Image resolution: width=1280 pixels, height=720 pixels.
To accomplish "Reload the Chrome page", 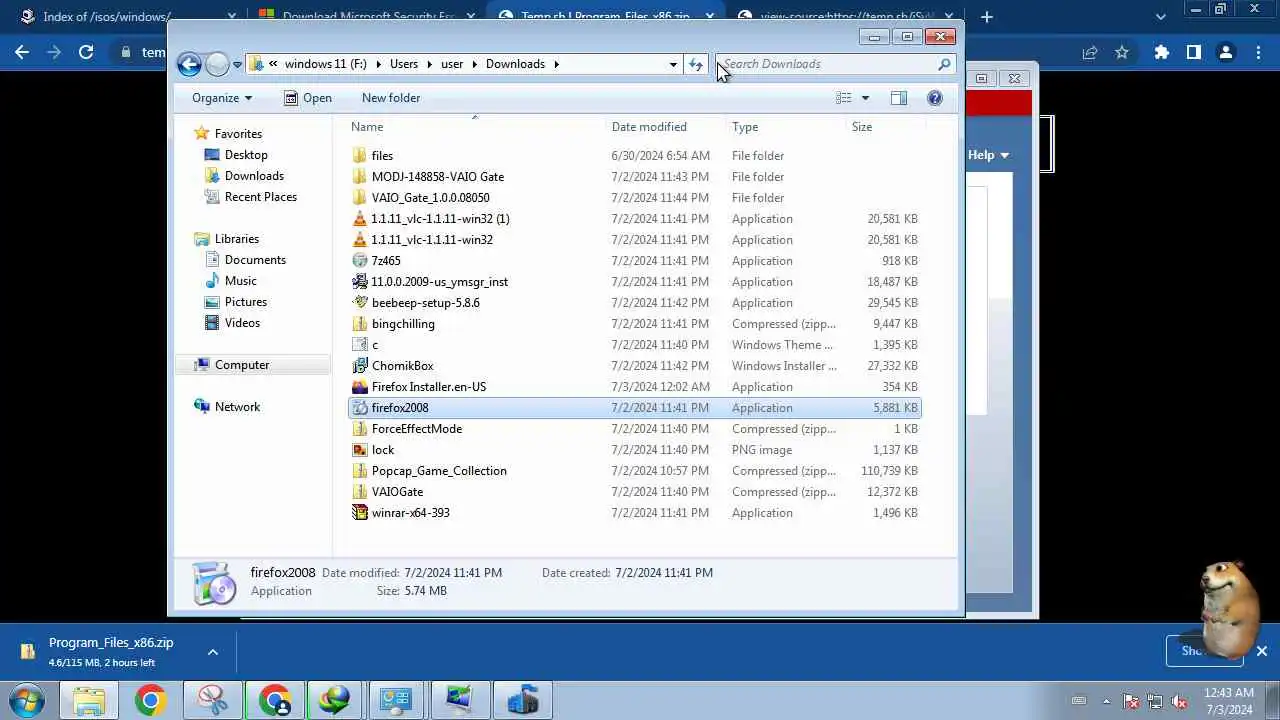I will click(86, 52).
